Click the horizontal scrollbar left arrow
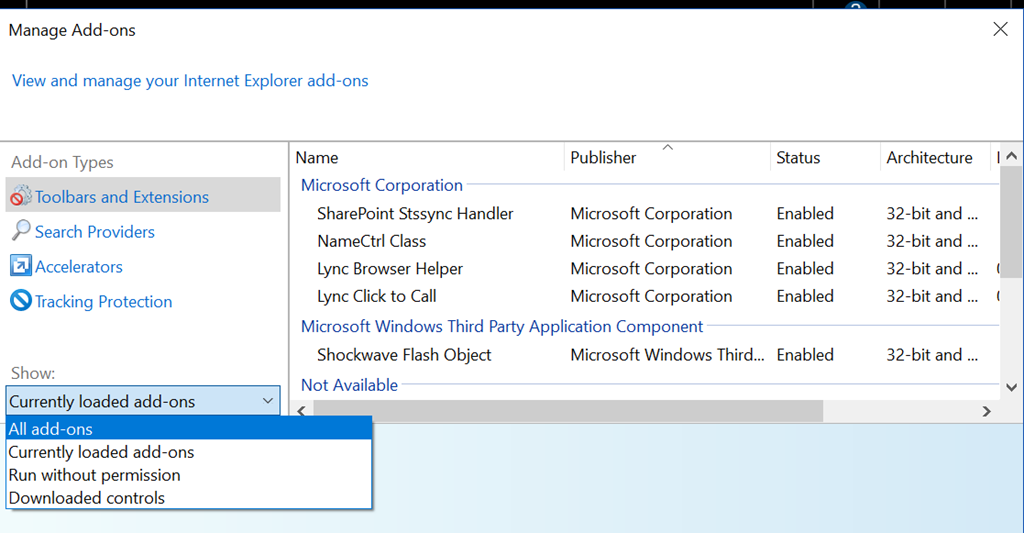The image size is (1024, 533). pos(302,411)
